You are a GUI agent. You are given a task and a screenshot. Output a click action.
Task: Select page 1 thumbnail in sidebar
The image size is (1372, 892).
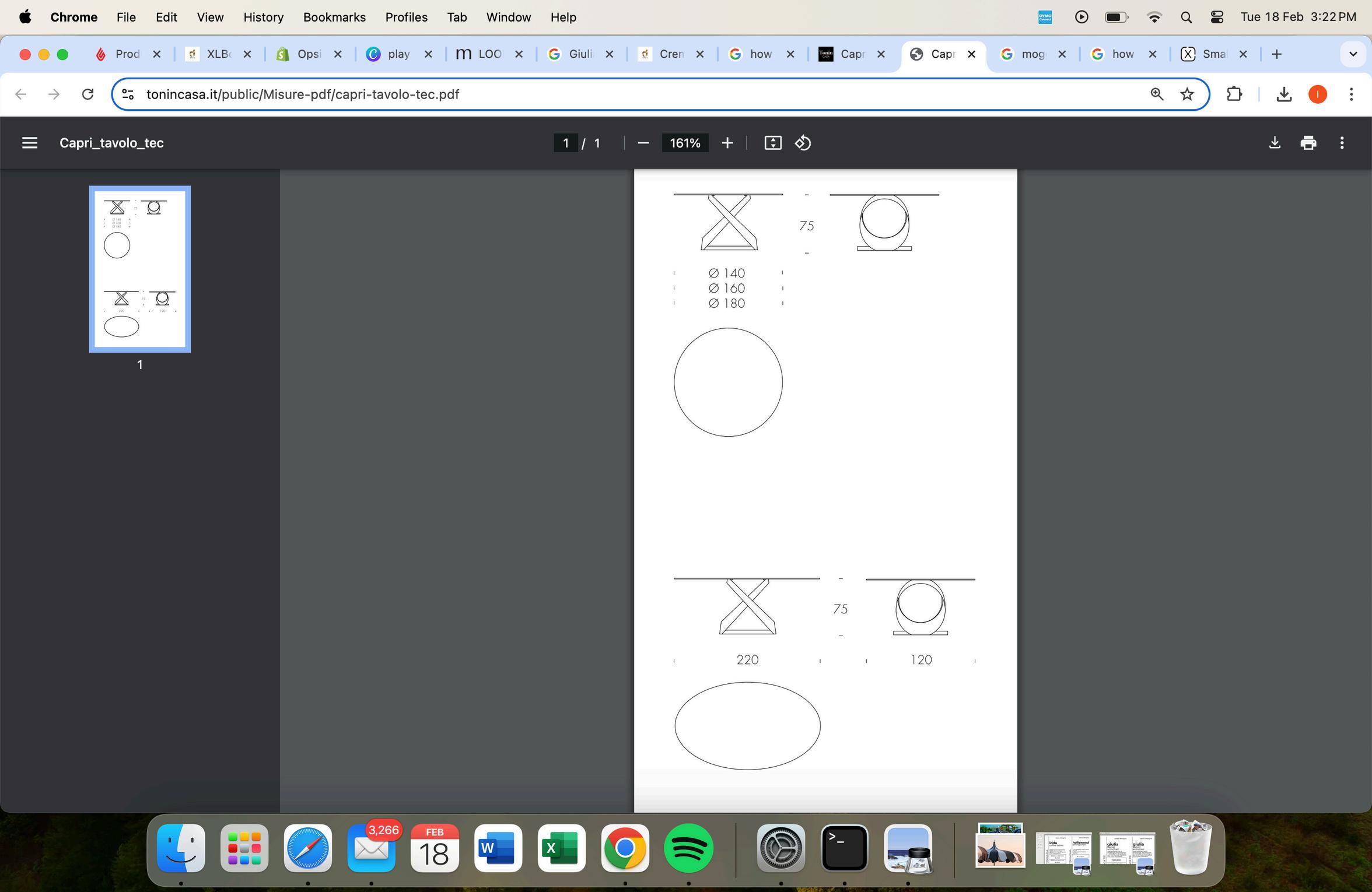[140, 269]
